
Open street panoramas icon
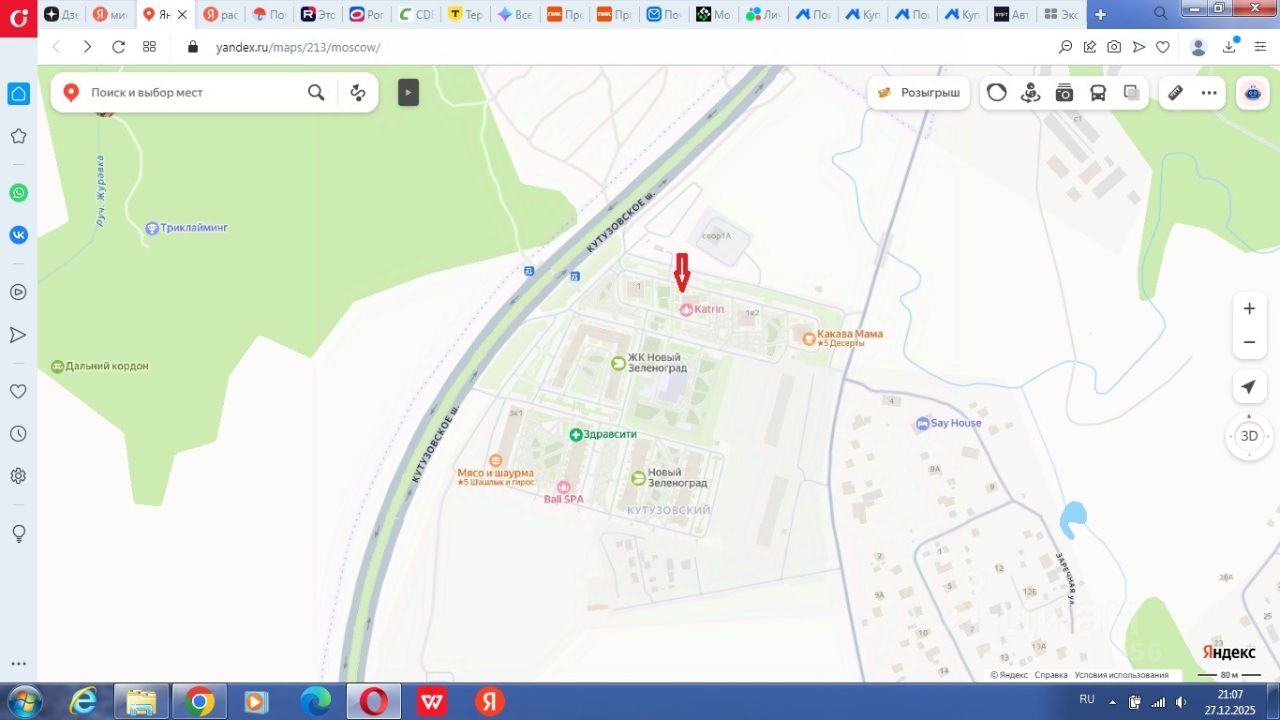click(x=1031, y=93)
